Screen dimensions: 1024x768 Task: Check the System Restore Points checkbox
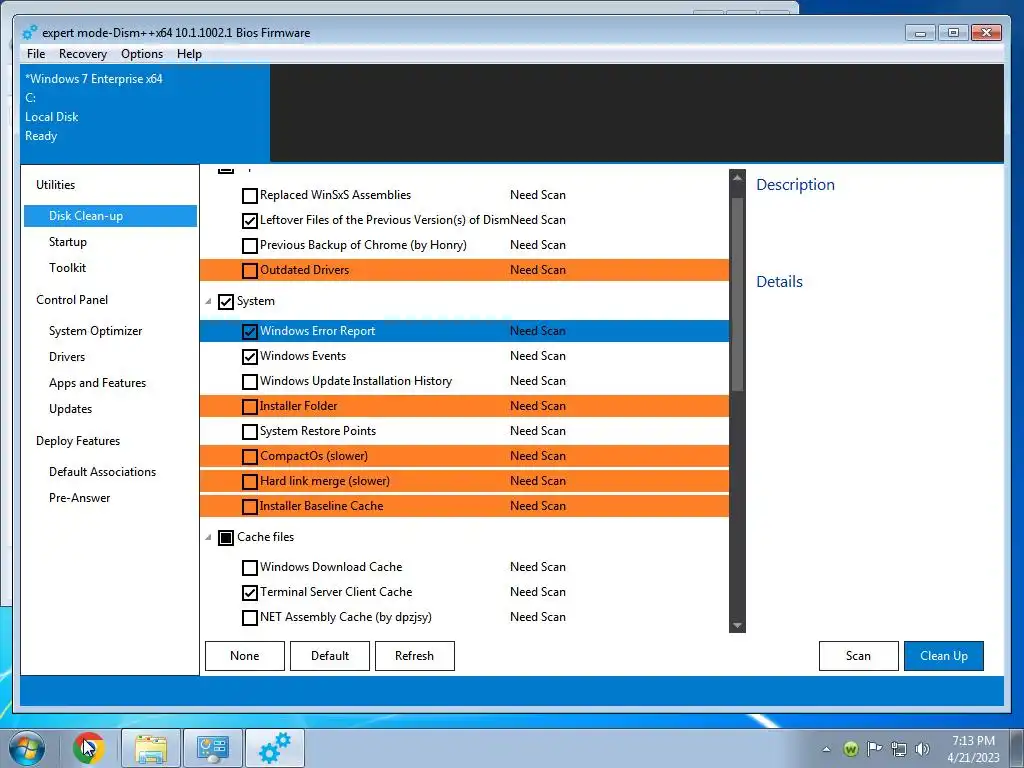pos(249,432)
